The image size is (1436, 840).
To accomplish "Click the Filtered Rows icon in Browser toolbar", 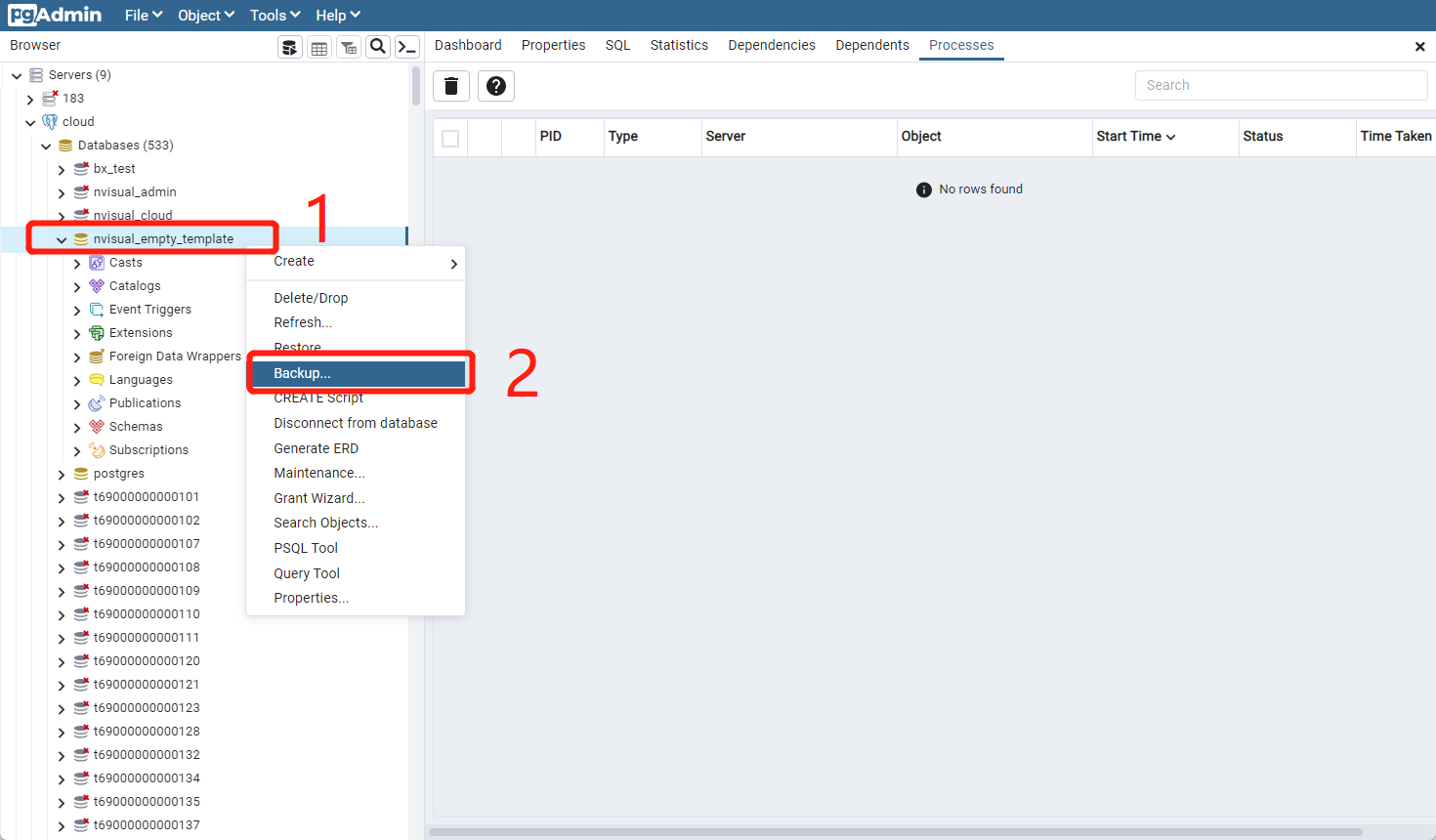I will [349, 47].
